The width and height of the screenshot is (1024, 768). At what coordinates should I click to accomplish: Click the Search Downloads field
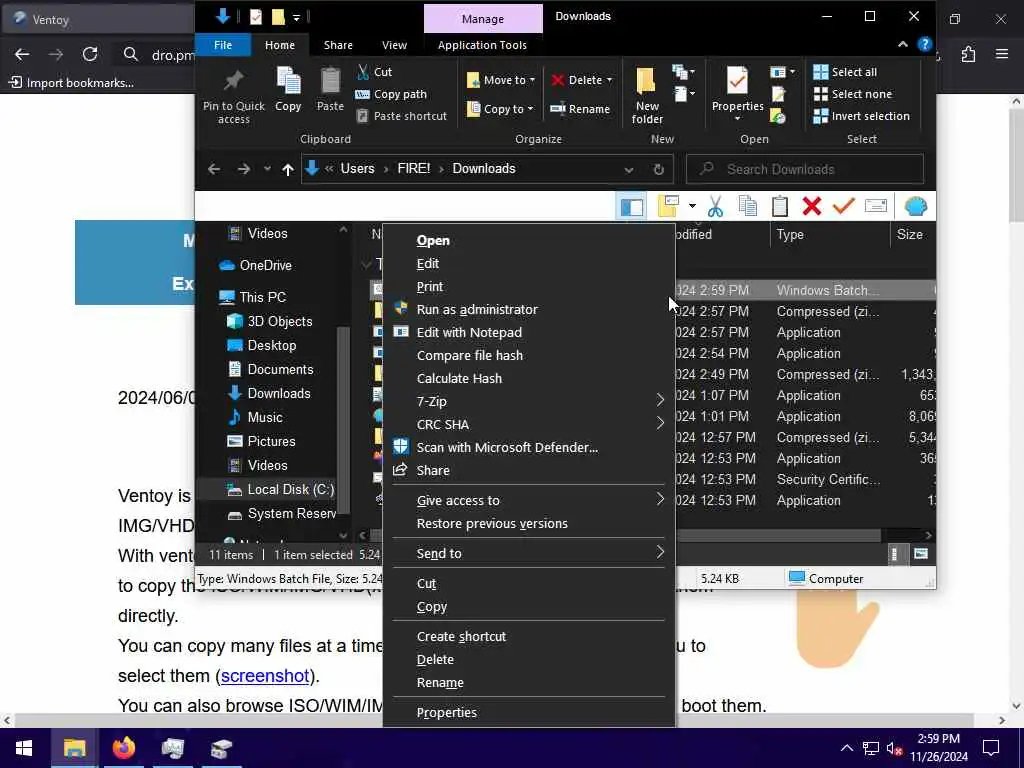click(x=805, y=169)
